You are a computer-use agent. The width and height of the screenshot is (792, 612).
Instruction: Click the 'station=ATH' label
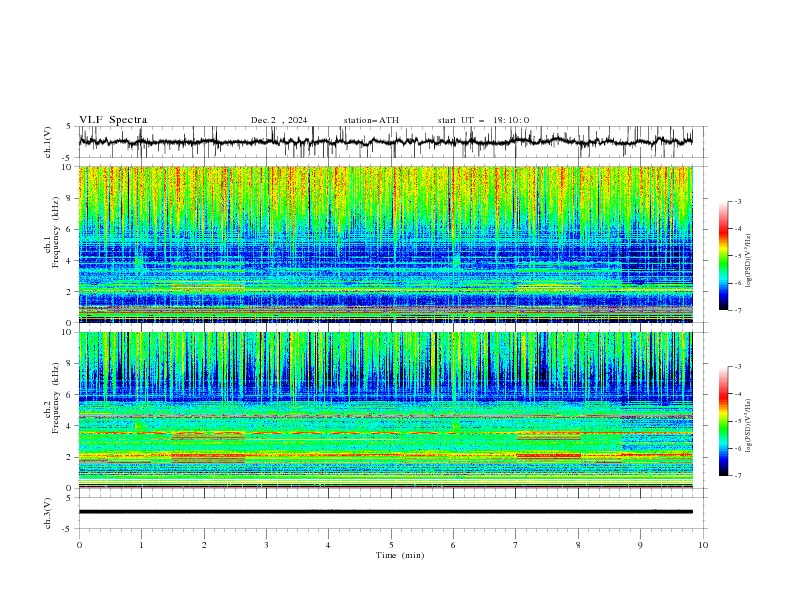pos(371,120)
